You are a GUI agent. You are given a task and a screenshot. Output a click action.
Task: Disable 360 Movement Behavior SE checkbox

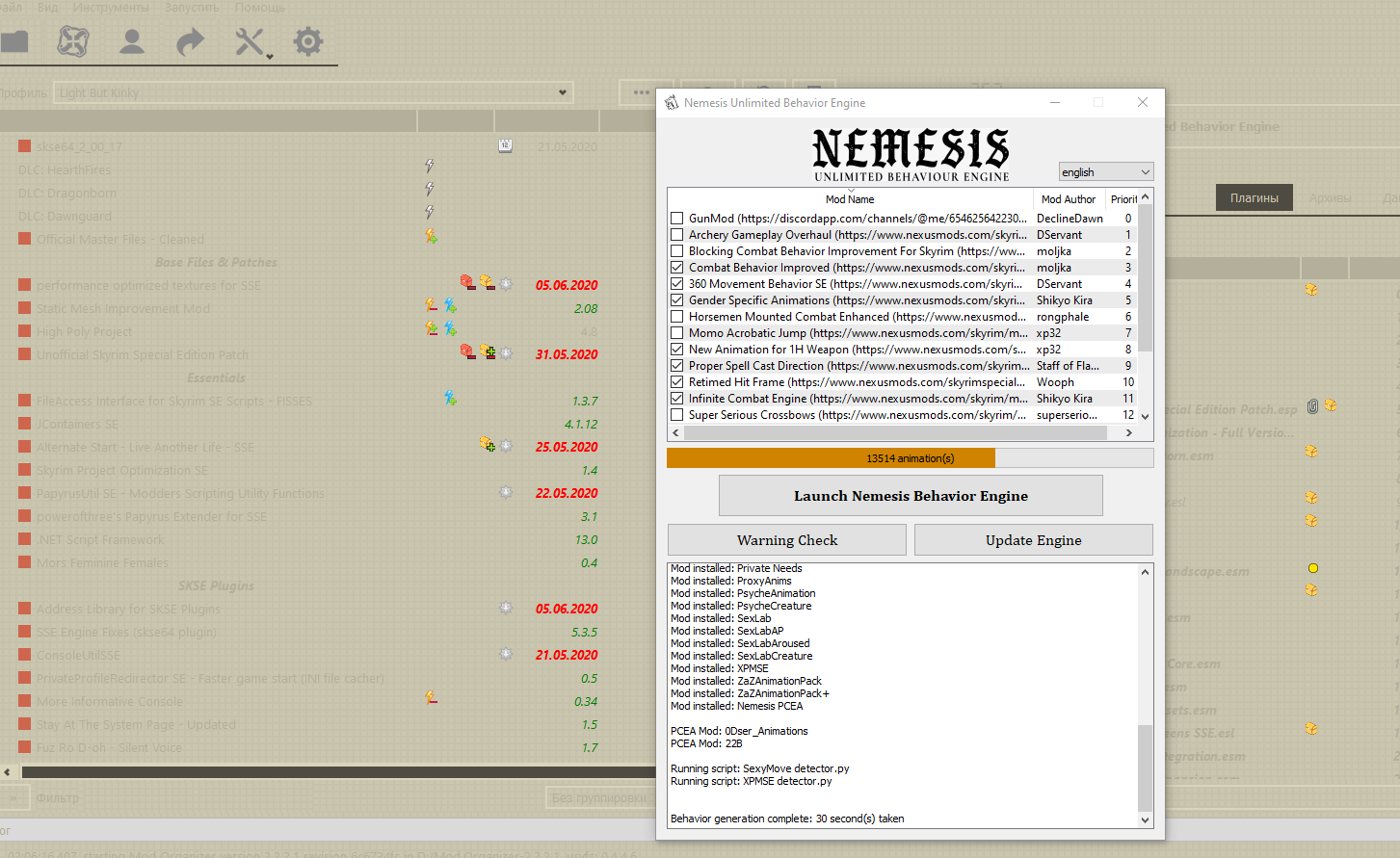pyautogui.click(x=677, y=284)
